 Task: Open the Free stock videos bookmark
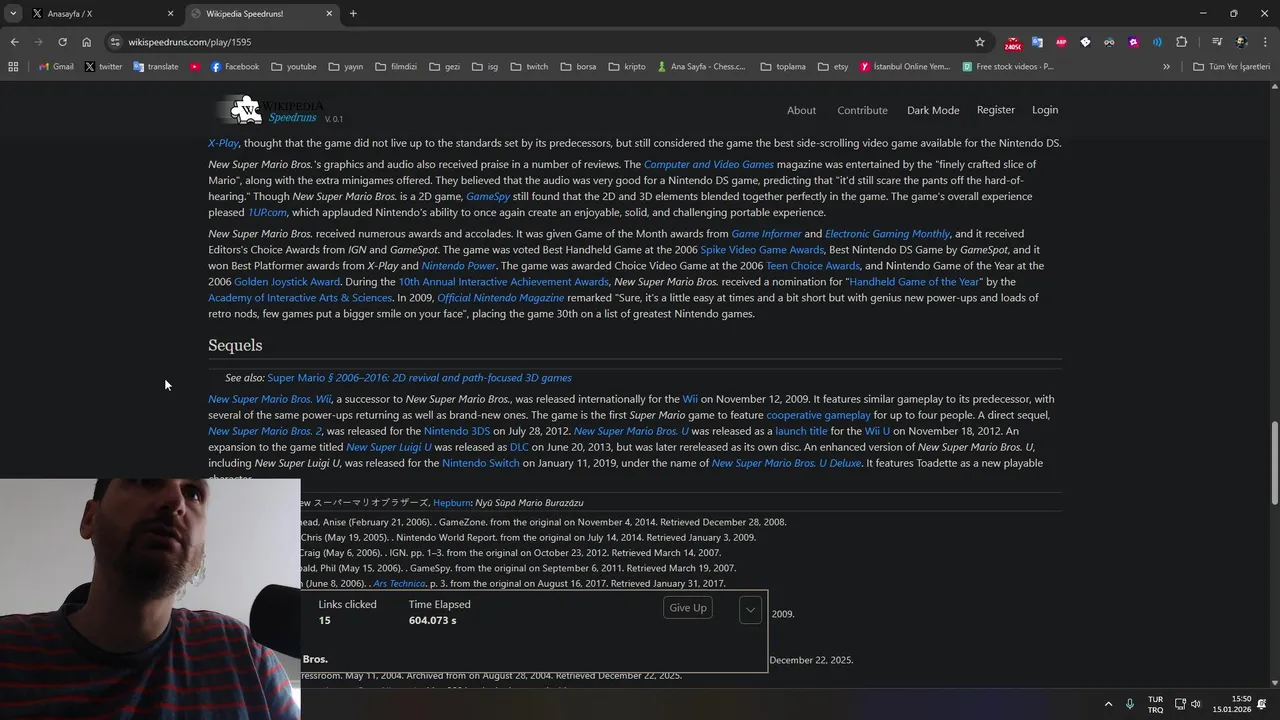point(1008,67)
